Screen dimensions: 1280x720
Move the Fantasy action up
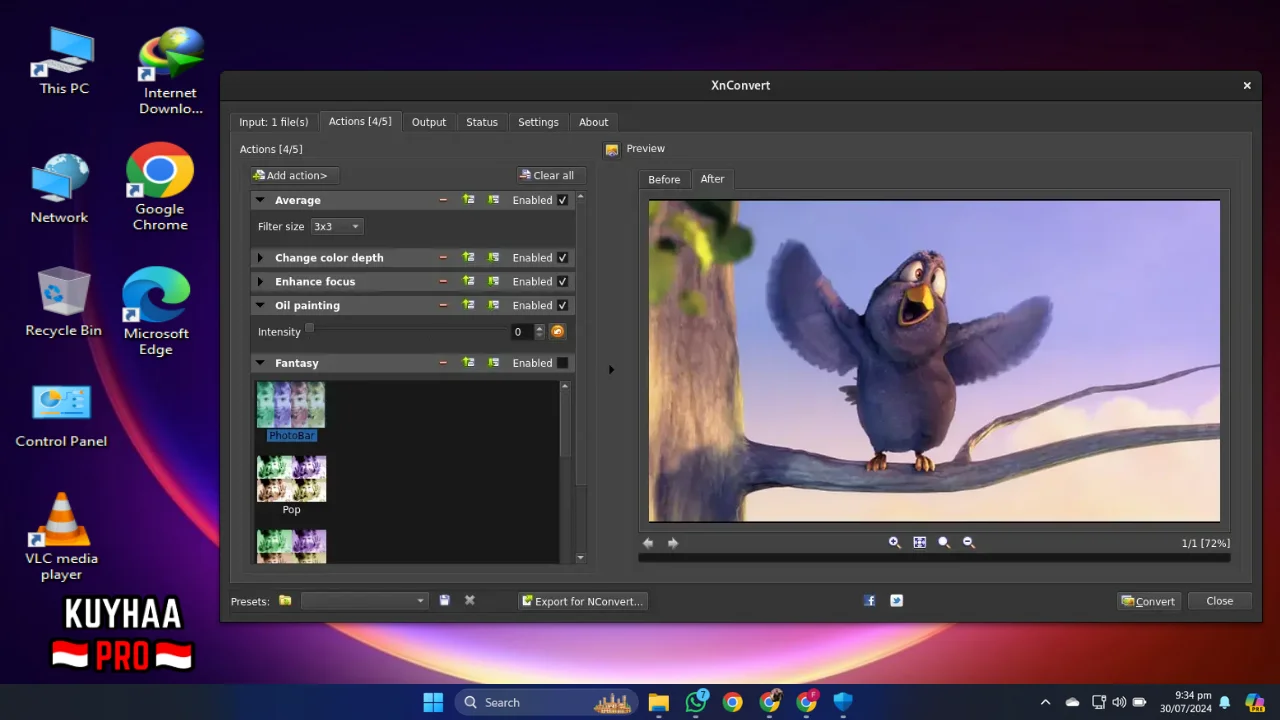468,363
